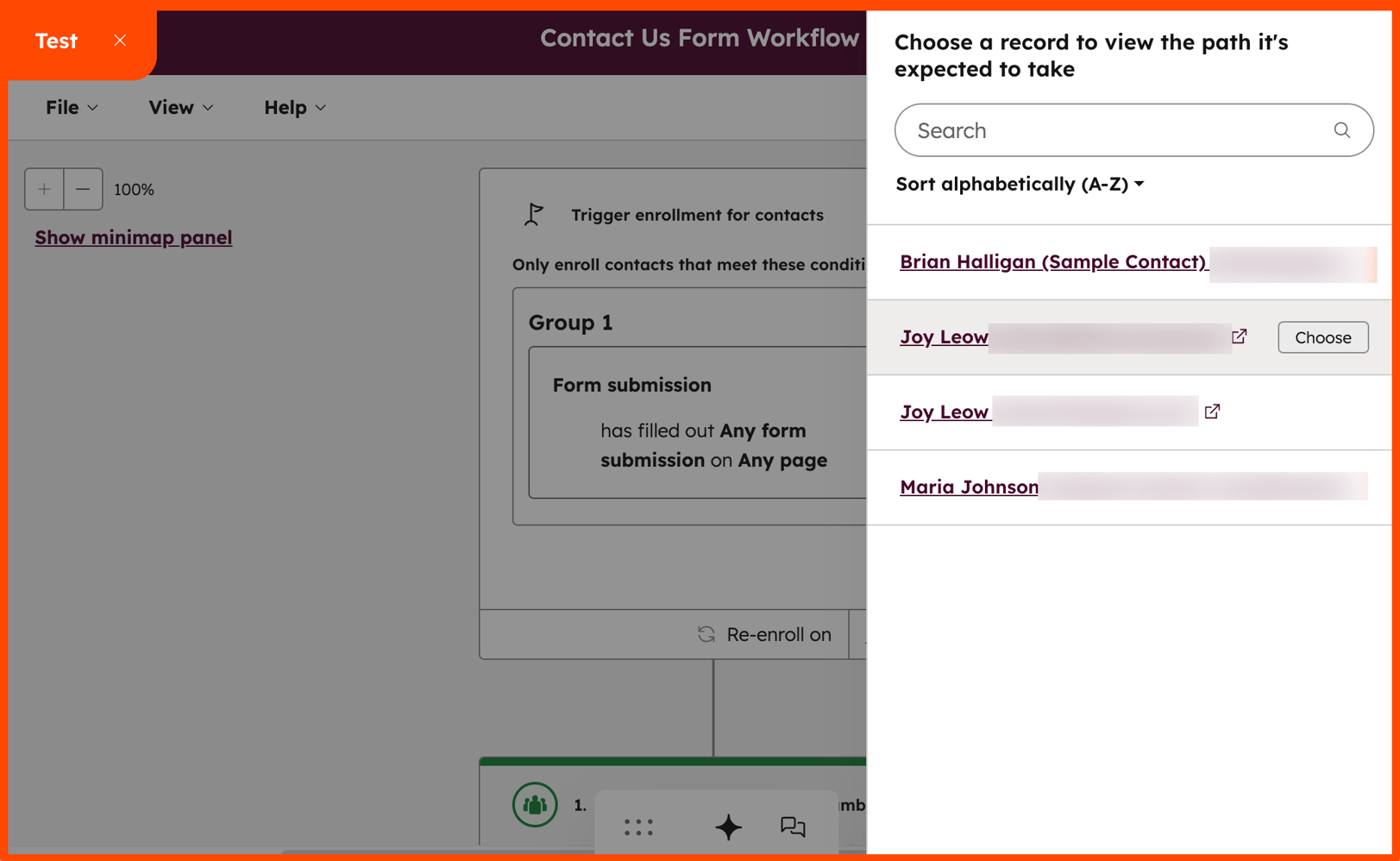Open the File menu
The height and width of the screenshot is (861, 1400).
(72, 107)
